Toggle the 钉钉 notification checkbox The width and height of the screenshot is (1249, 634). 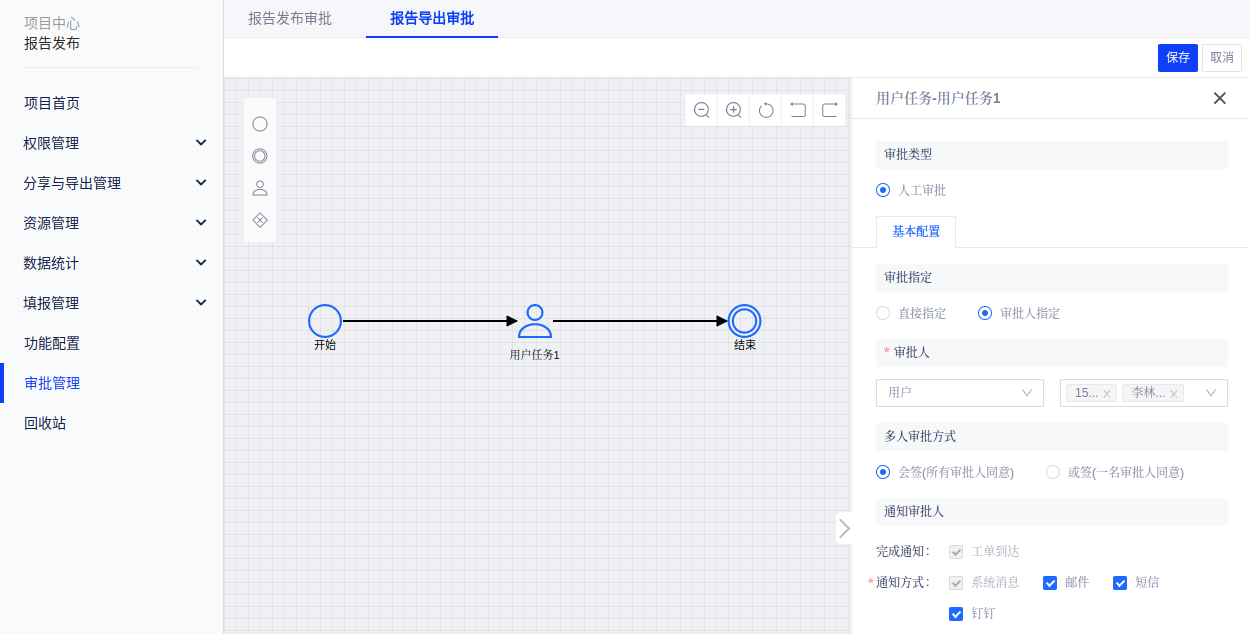(956, 614)
